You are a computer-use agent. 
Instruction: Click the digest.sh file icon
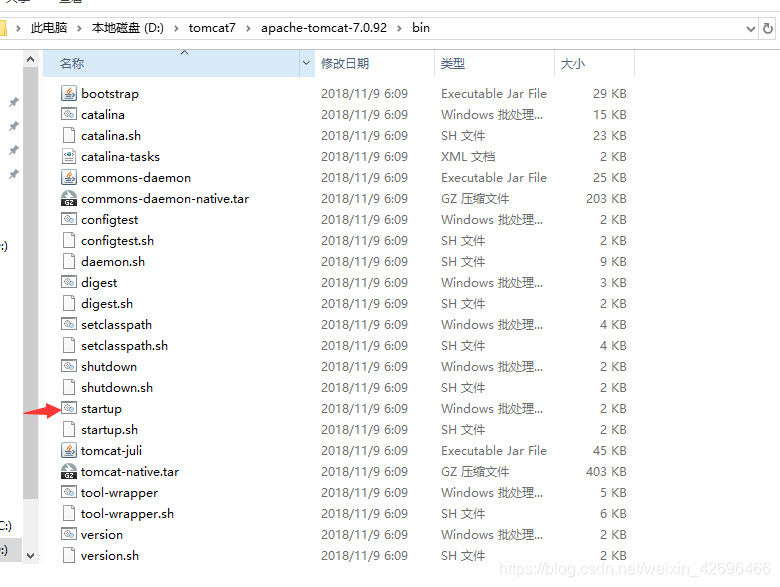tap(69, 303)
